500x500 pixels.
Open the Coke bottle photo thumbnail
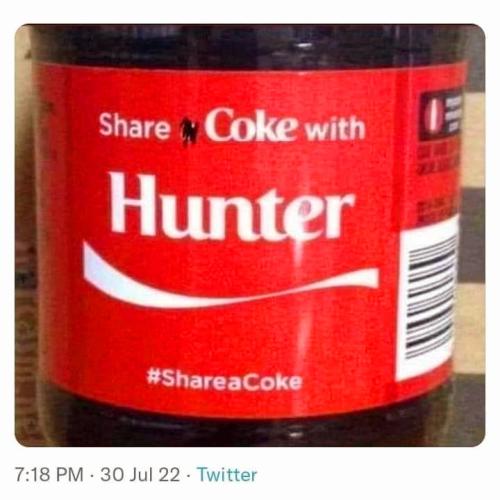[x=250, y=235]
